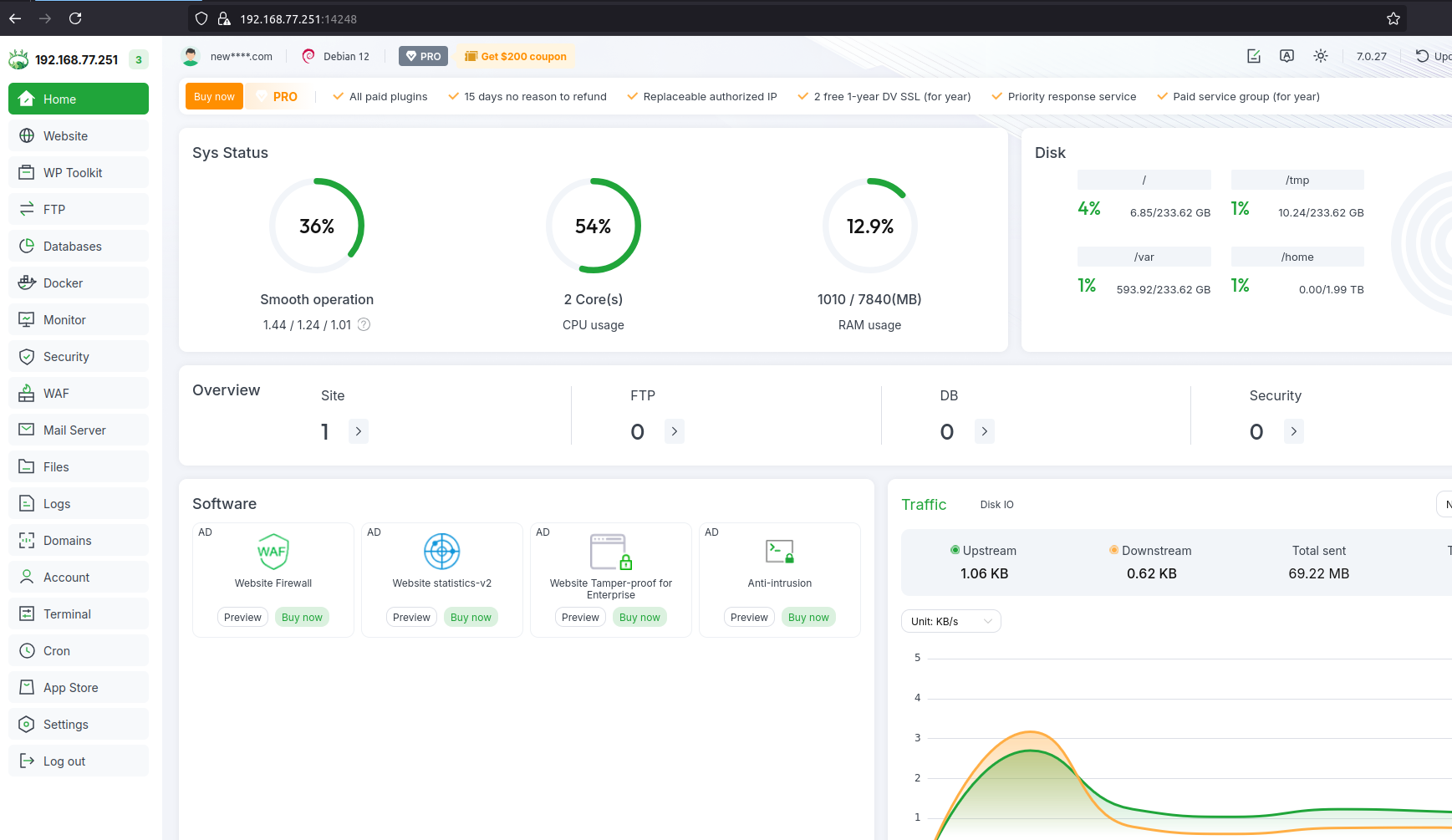
Task: Expand the DB overview arrow
Action: click(985, 431)
